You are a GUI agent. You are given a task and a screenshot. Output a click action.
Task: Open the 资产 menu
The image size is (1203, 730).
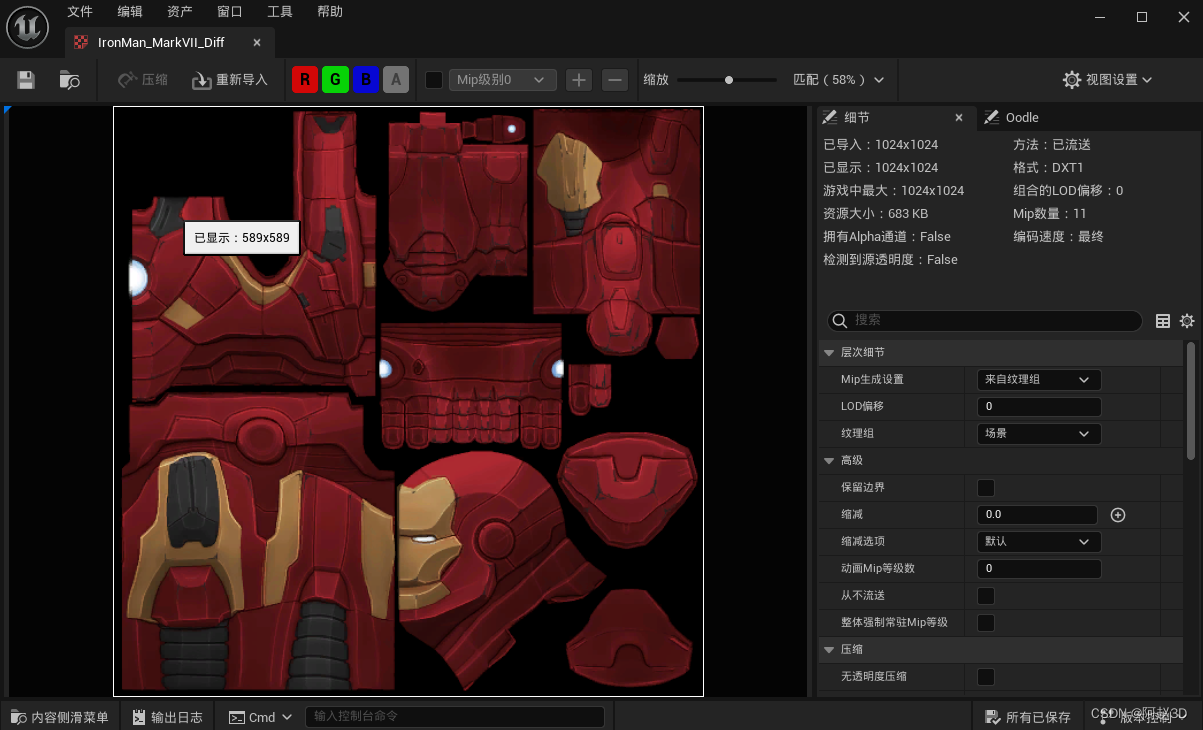click(x=180, y=12)
